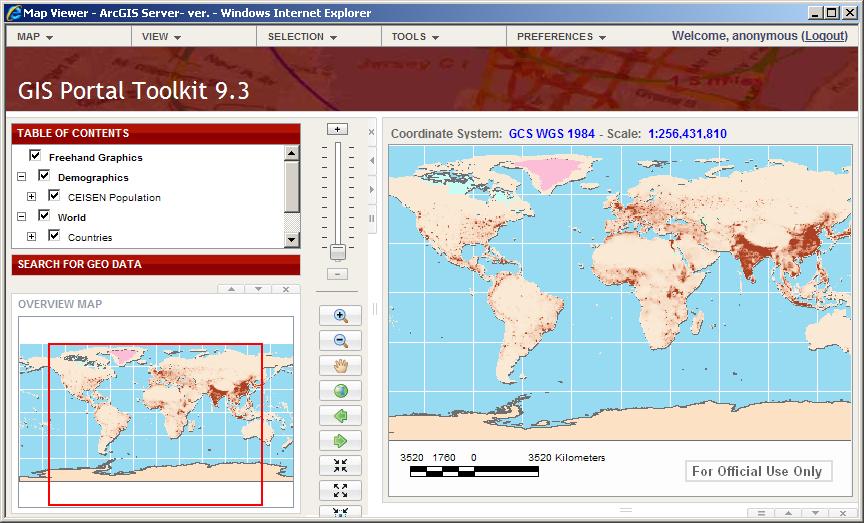Select the Zoom Out magnifier tool
The height and width of the screenshot is (523, 864).
[341, 341]
